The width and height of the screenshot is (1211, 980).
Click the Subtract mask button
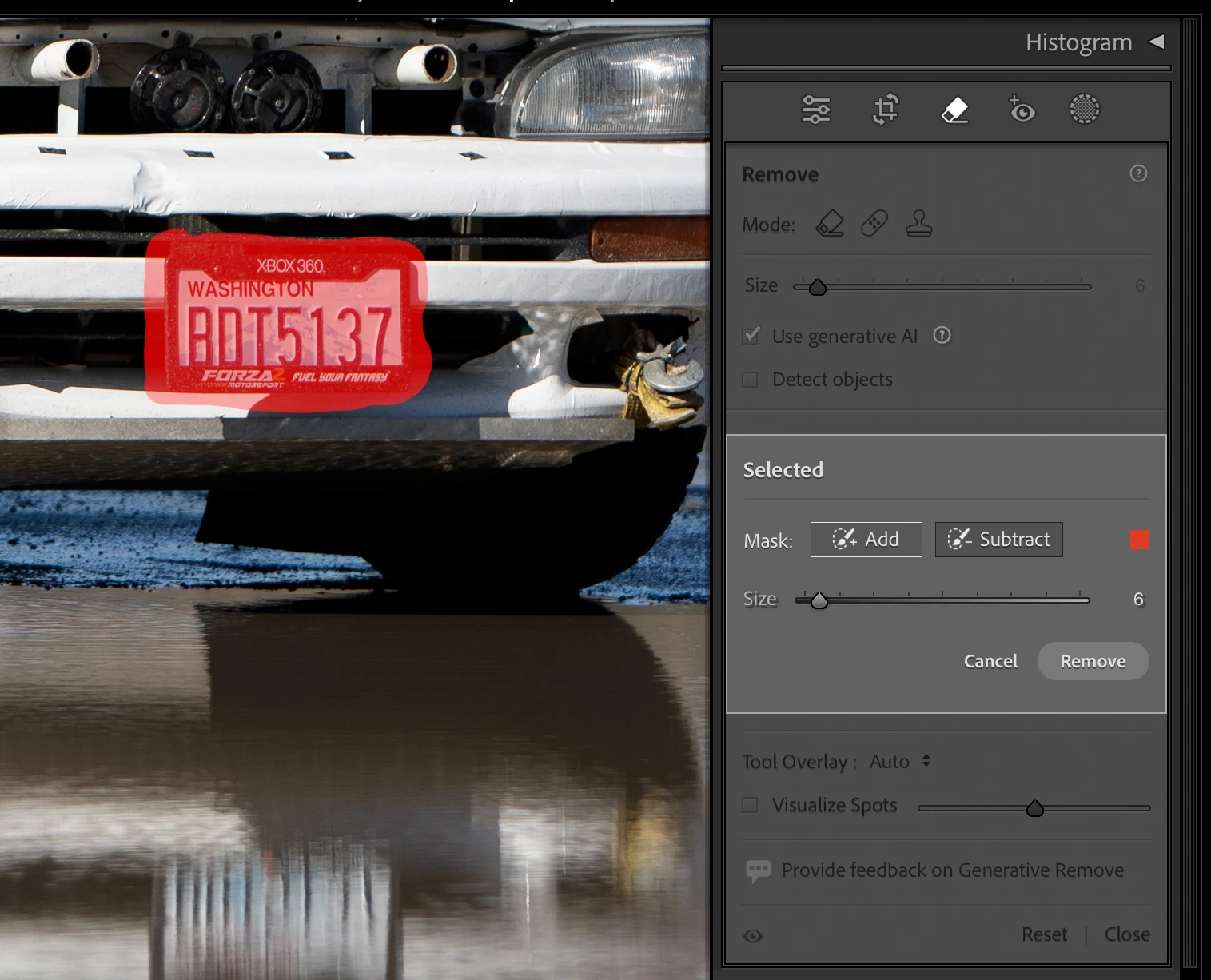coord(998,540)
